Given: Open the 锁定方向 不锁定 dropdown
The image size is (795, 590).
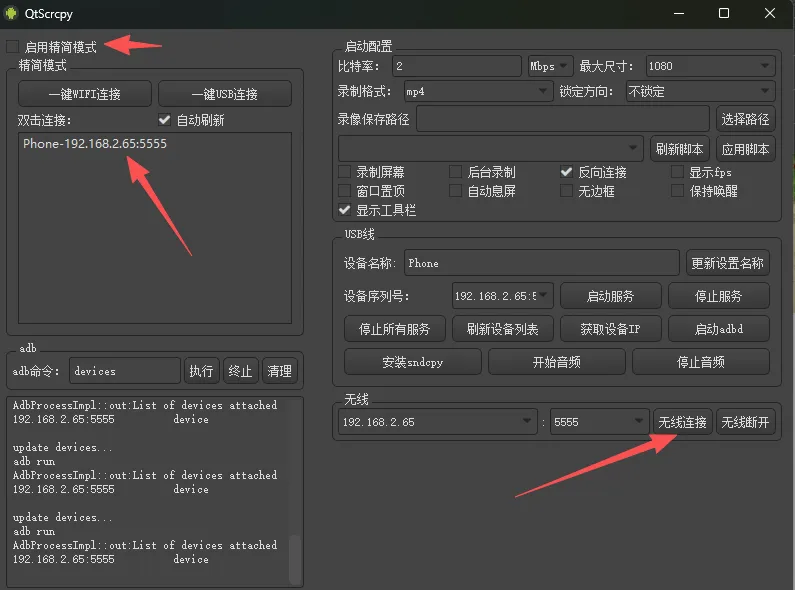Looking at the screenshot, I should (700, 92).
